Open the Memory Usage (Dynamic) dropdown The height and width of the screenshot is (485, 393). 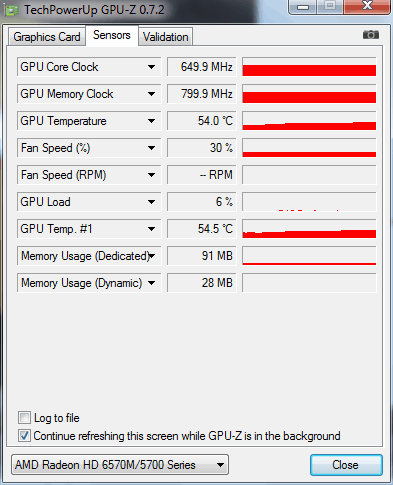[151, 283]
